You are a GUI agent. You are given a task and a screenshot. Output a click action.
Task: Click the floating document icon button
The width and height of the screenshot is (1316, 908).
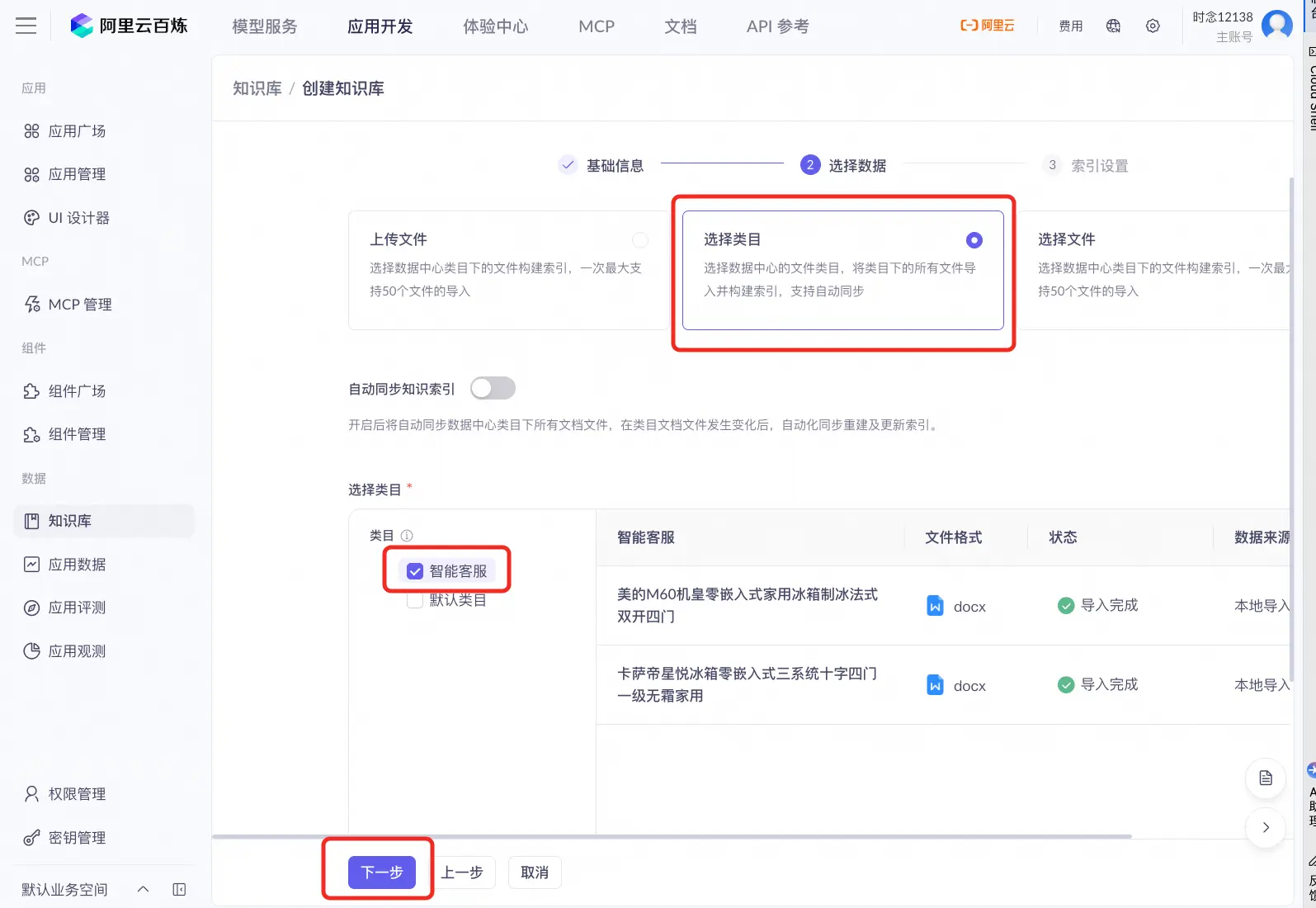[x=1266, y=778]
